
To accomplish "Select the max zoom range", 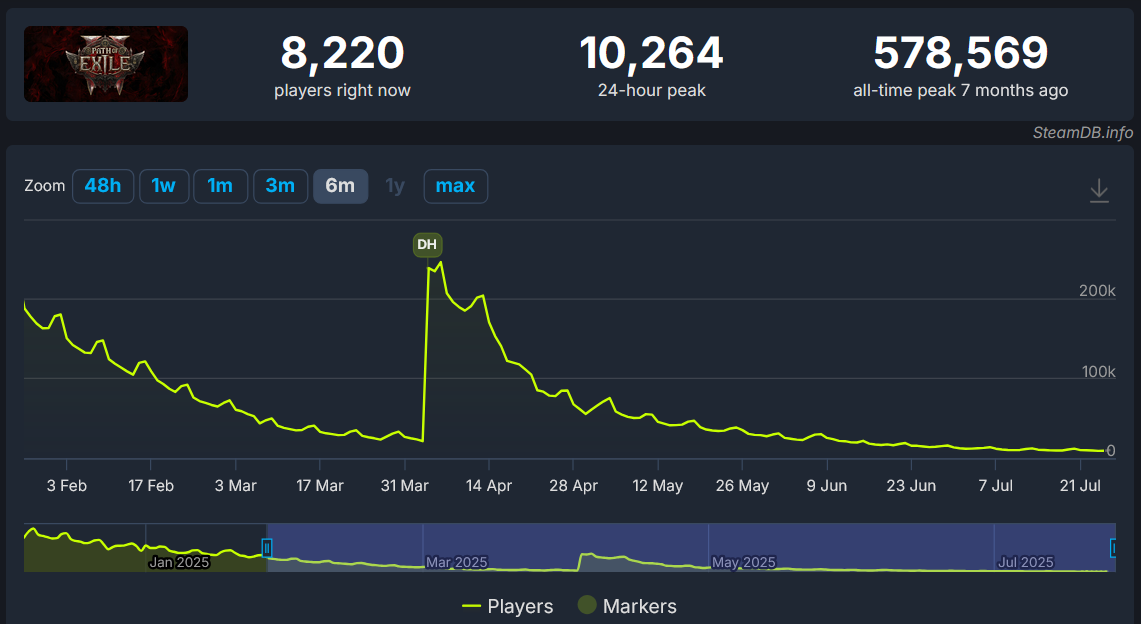I will click(x=456, y=186).
